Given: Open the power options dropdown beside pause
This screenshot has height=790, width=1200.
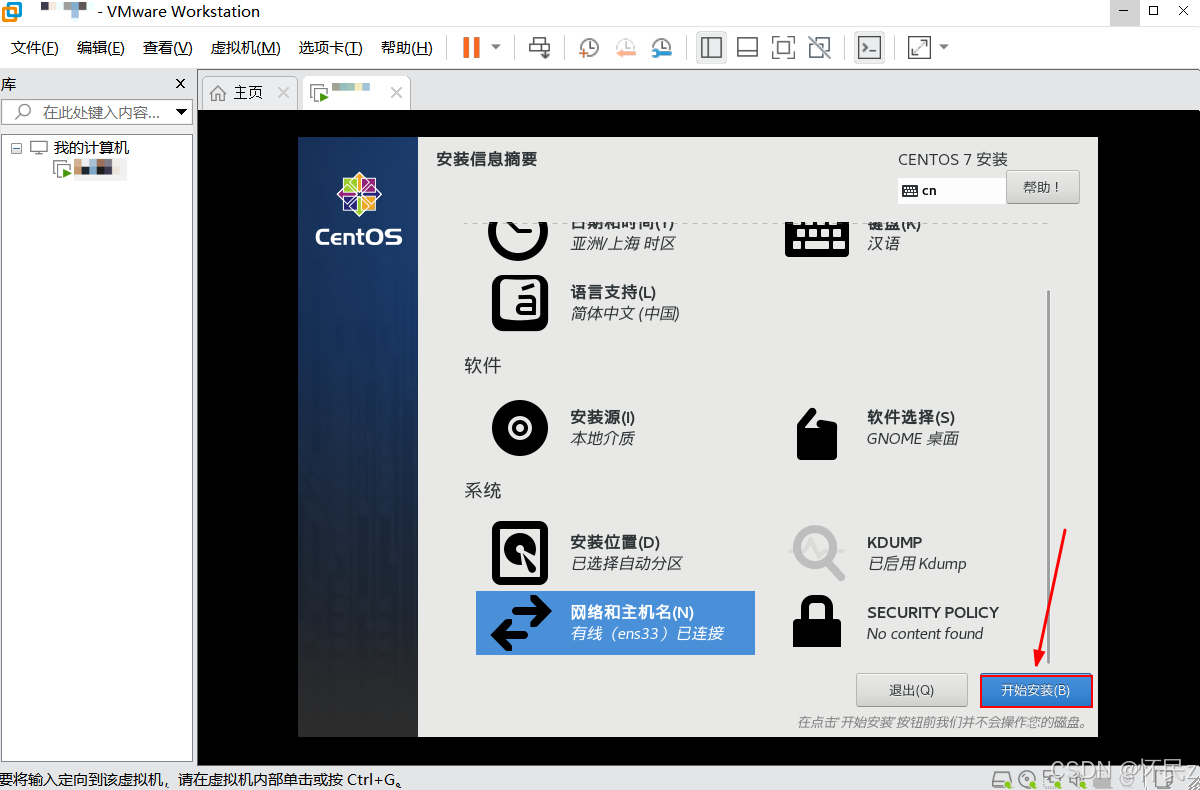Looking at the screenshot, I should [x=496, y=47].
